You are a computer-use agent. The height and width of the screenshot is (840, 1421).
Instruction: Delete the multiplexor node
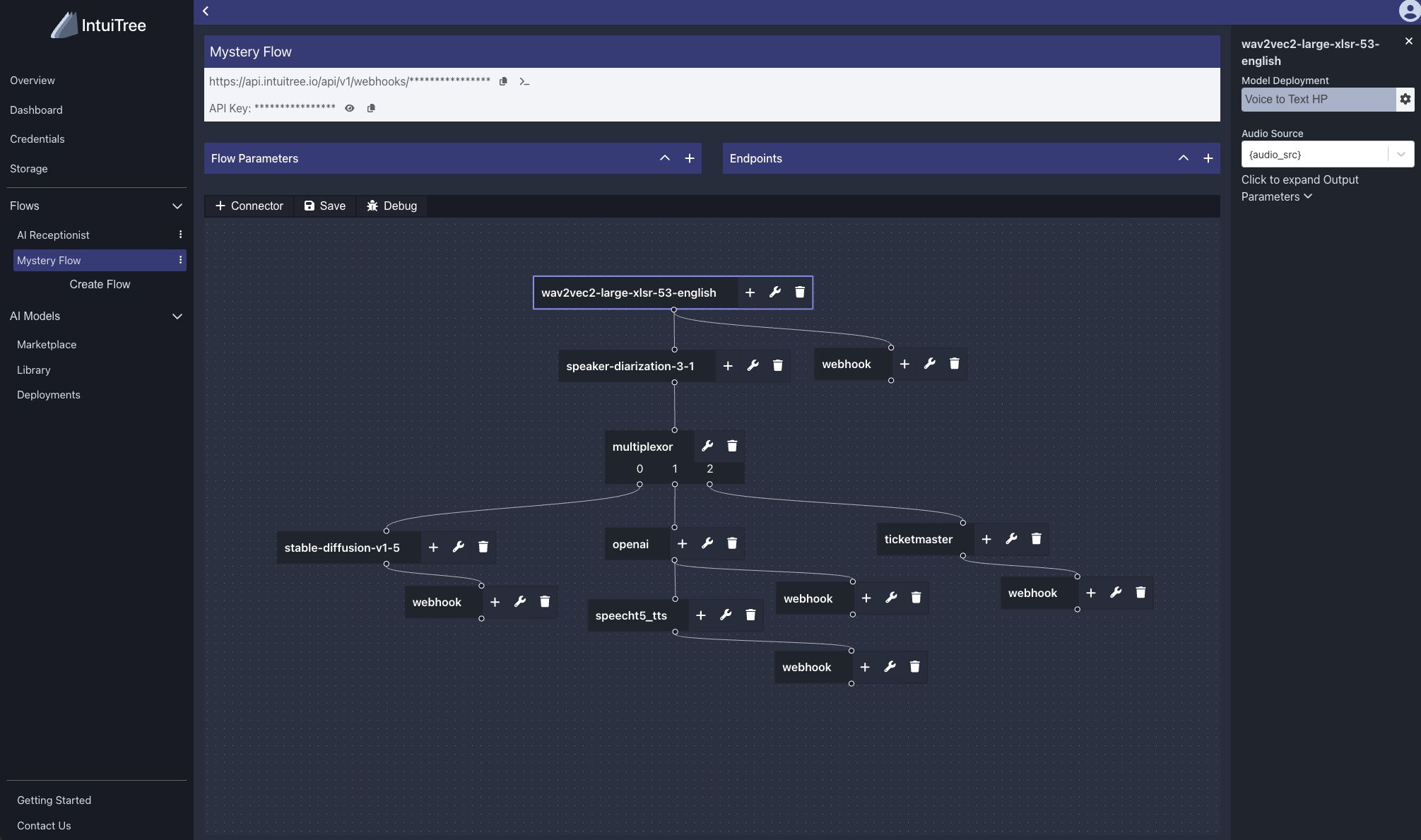[x=732, y=446]
